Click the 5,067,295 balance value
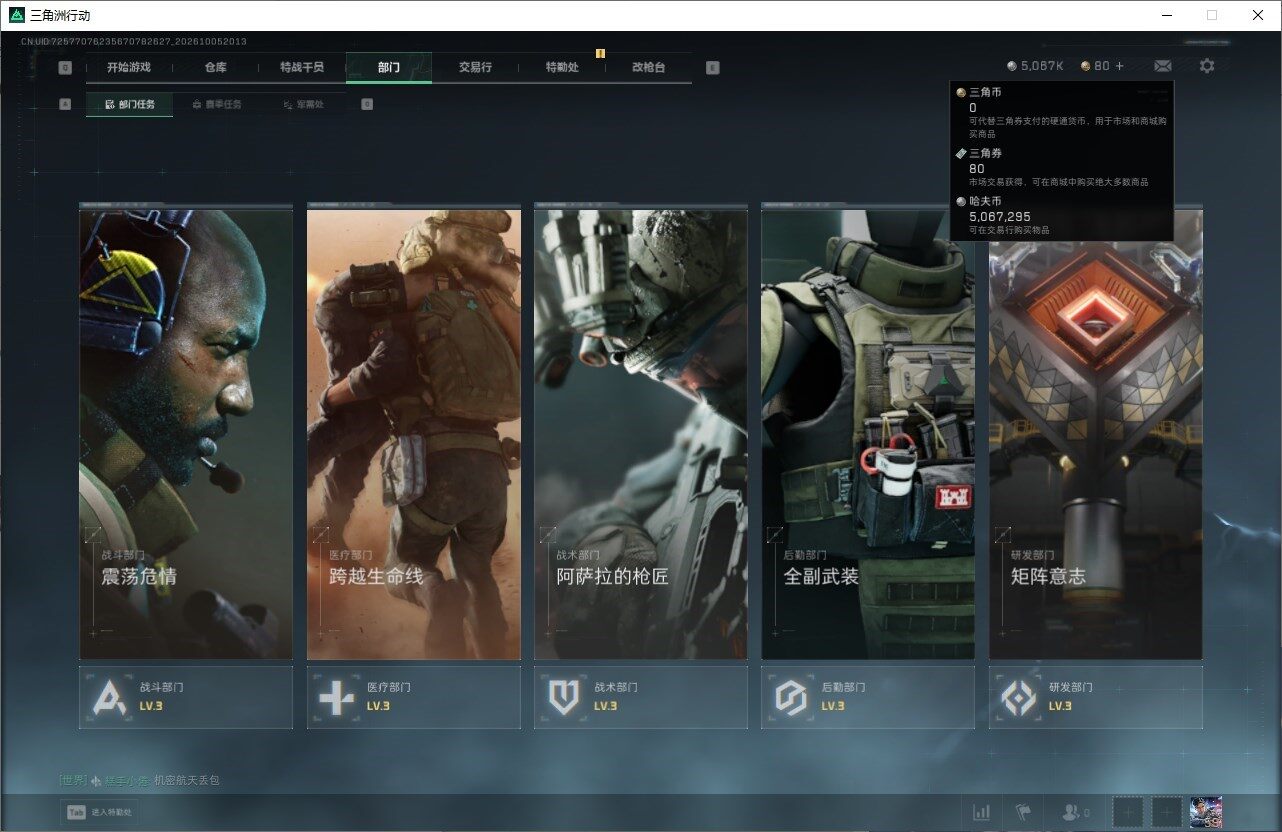This screenshot has height=832, width=1282. 1000,216
